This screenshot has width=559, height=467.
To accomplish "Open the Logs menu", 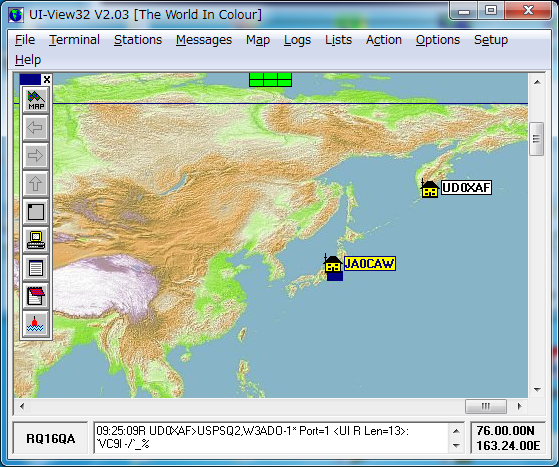I will 297,40.
